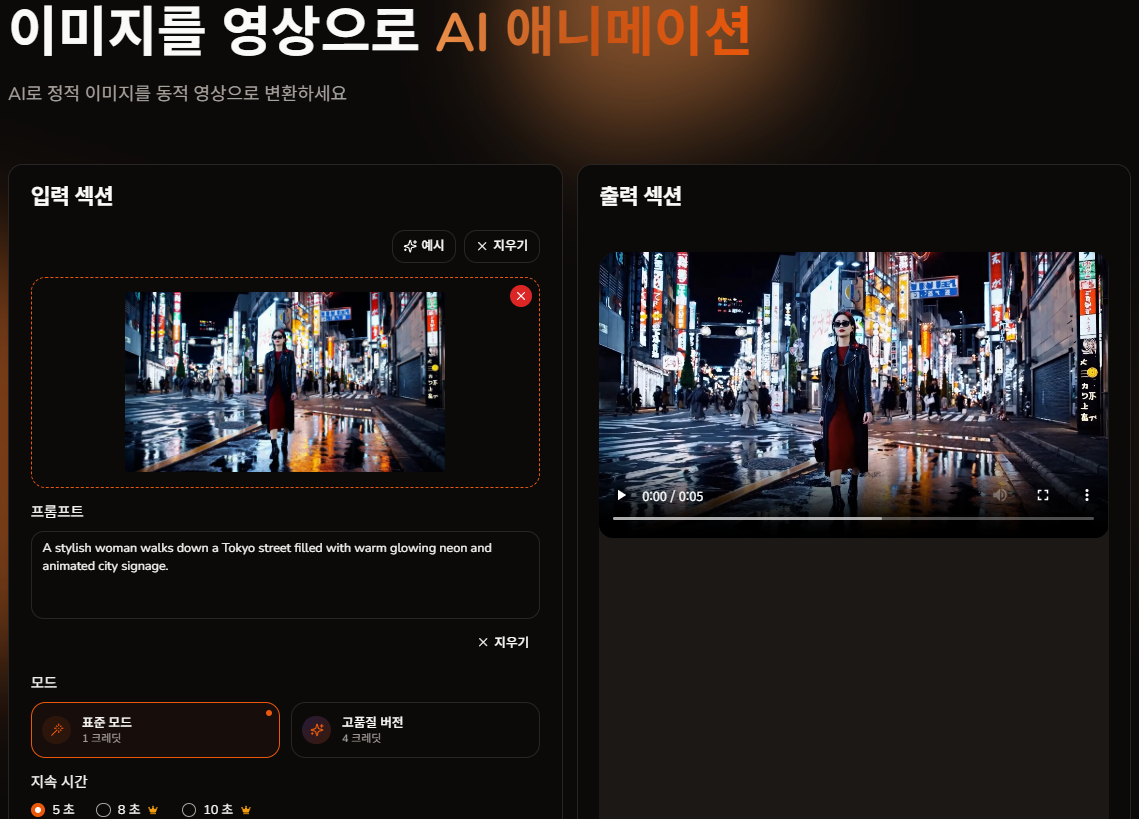Click the 입력 섹션 heading
The width and height of the screenshot is (1139, 819).
[72, 196]
